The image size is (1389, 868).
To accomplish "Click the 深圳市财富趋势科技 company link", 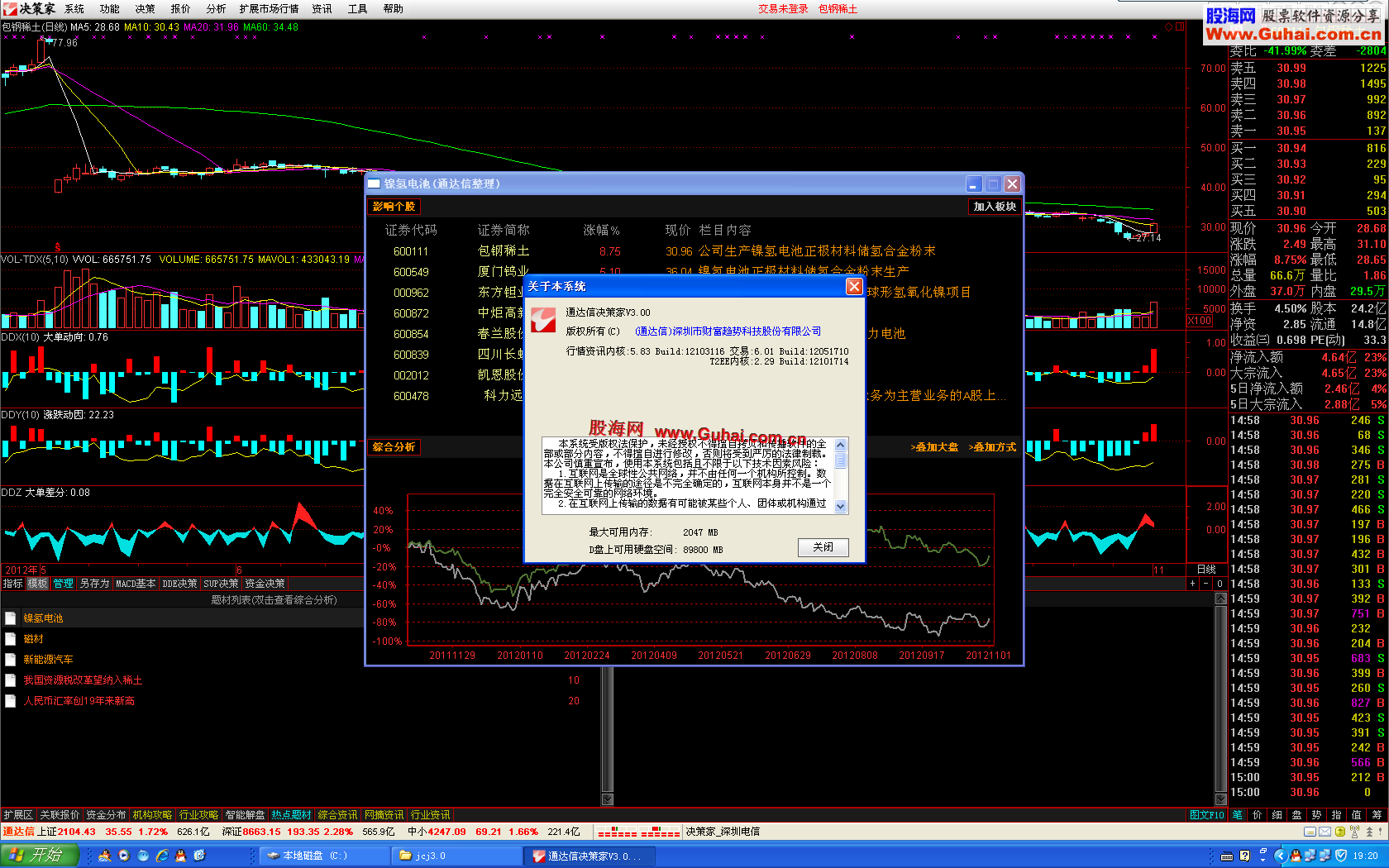I will (x=728, y=331).
